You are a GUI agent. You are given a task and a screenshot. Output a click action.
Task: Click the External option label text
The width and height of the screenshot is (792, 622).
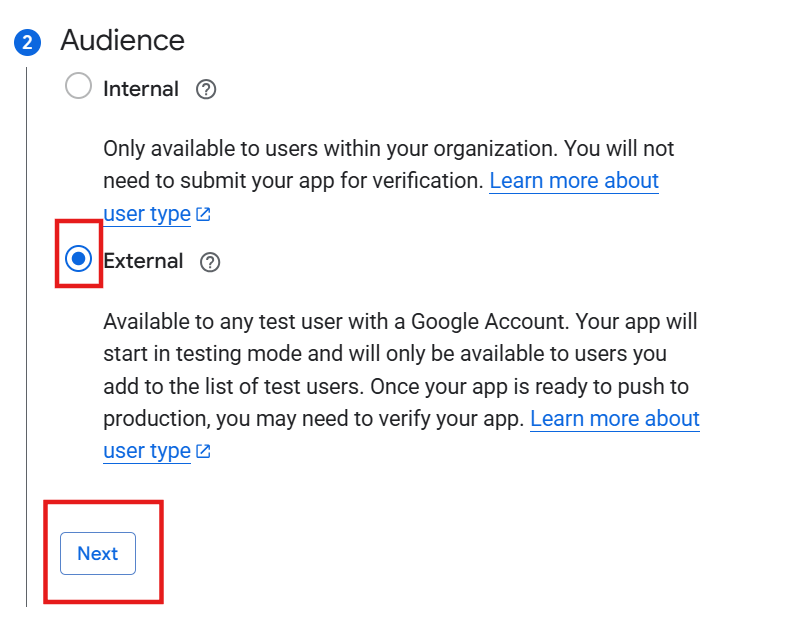pos(143,261)
